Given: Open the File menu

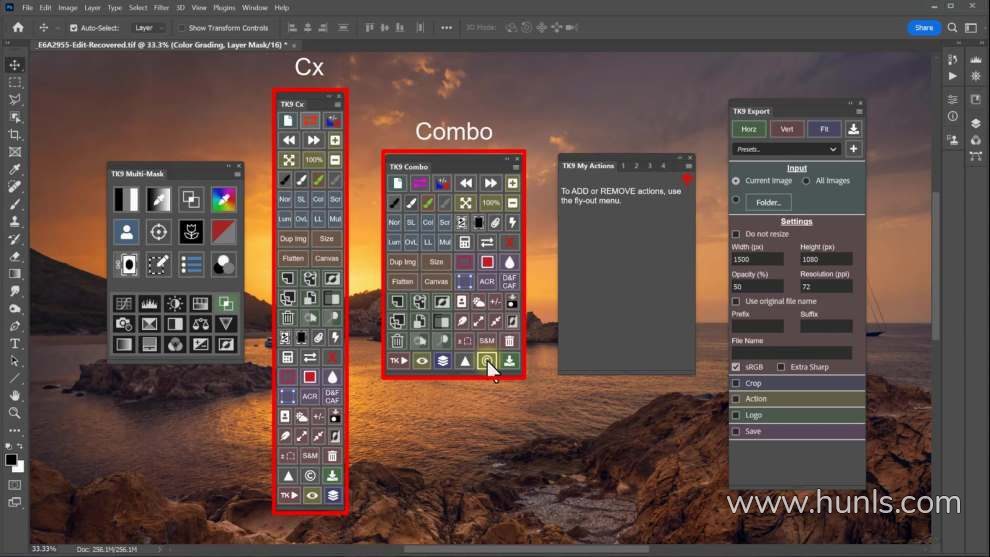Looking at the screenshot, I should point(27,8).
